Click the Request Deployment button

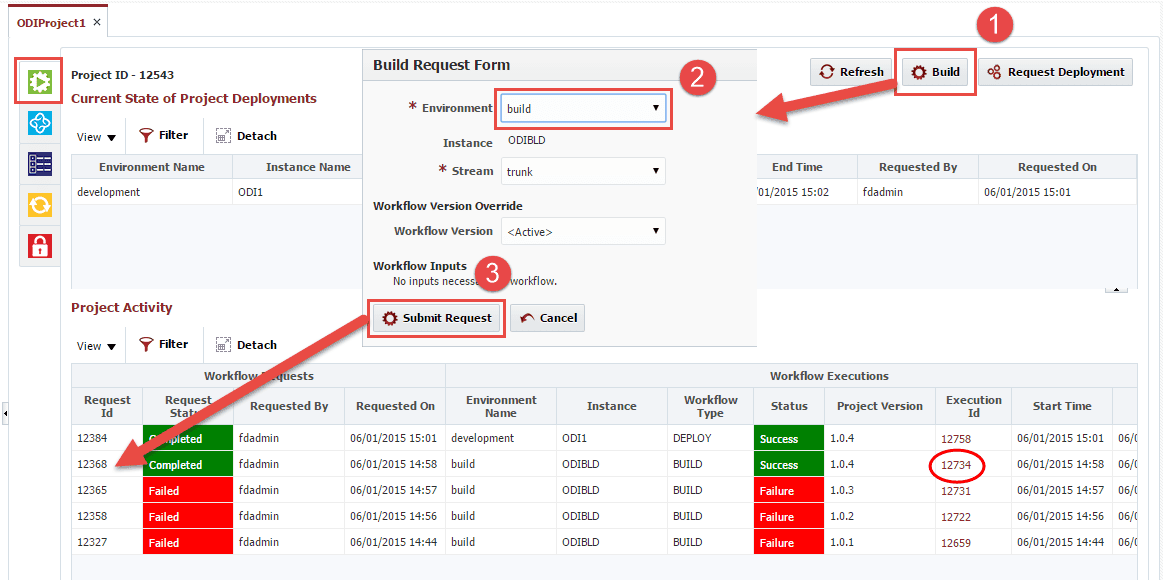(x=1055, y=72)
